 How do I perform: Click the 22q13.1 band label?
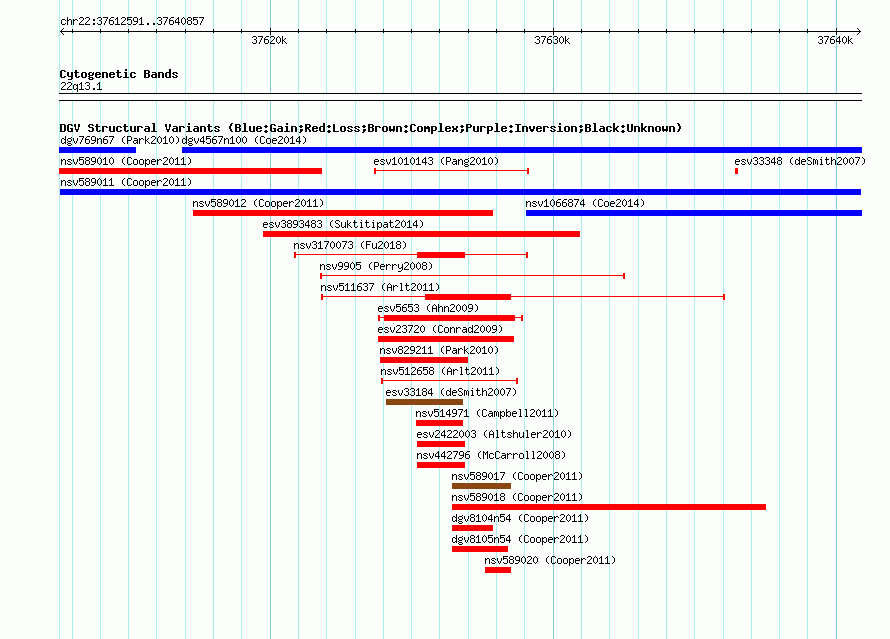point(81,86)
